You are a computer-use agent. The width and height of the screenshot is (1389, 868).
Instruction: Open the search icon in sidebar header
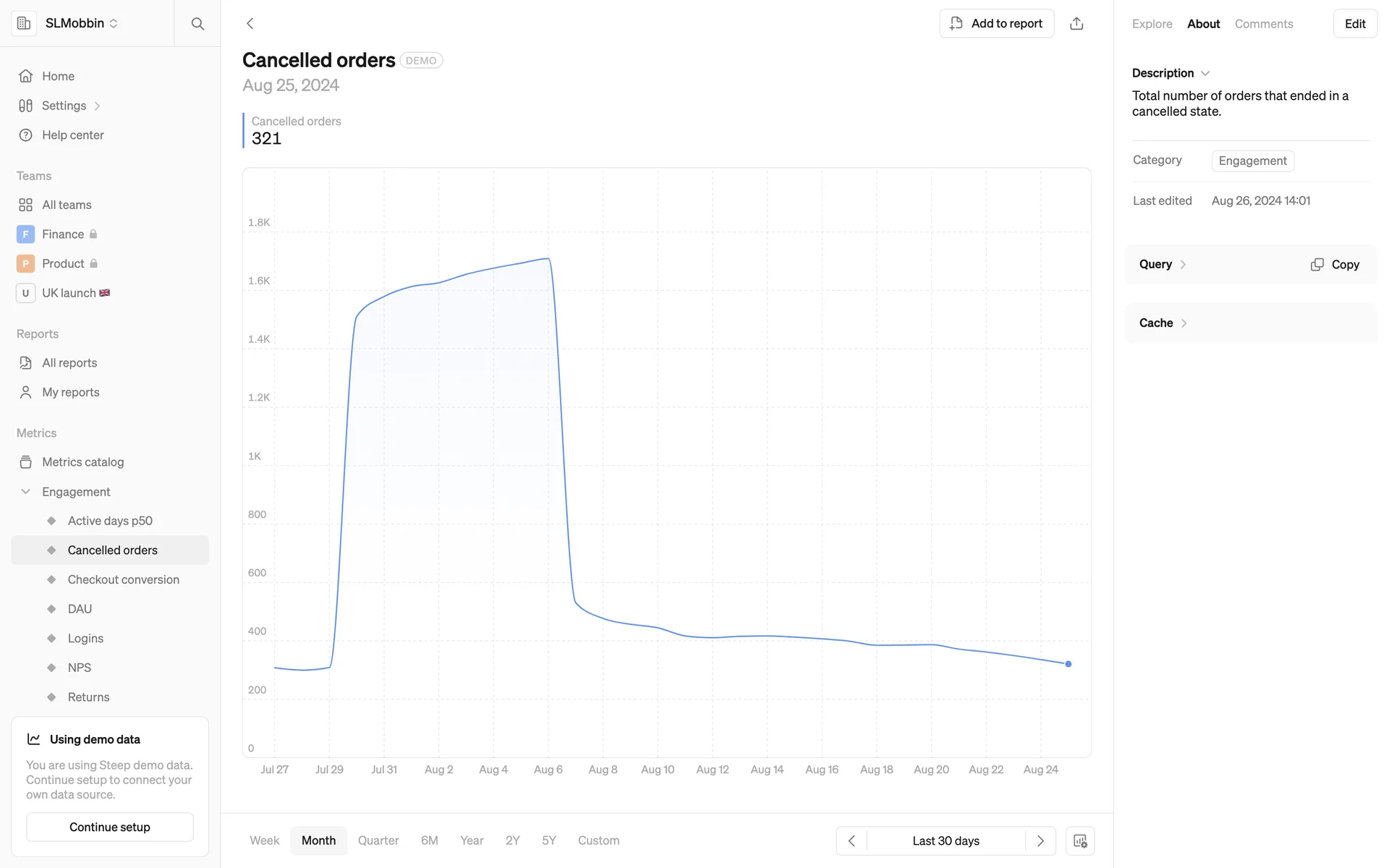pos(197,24)
